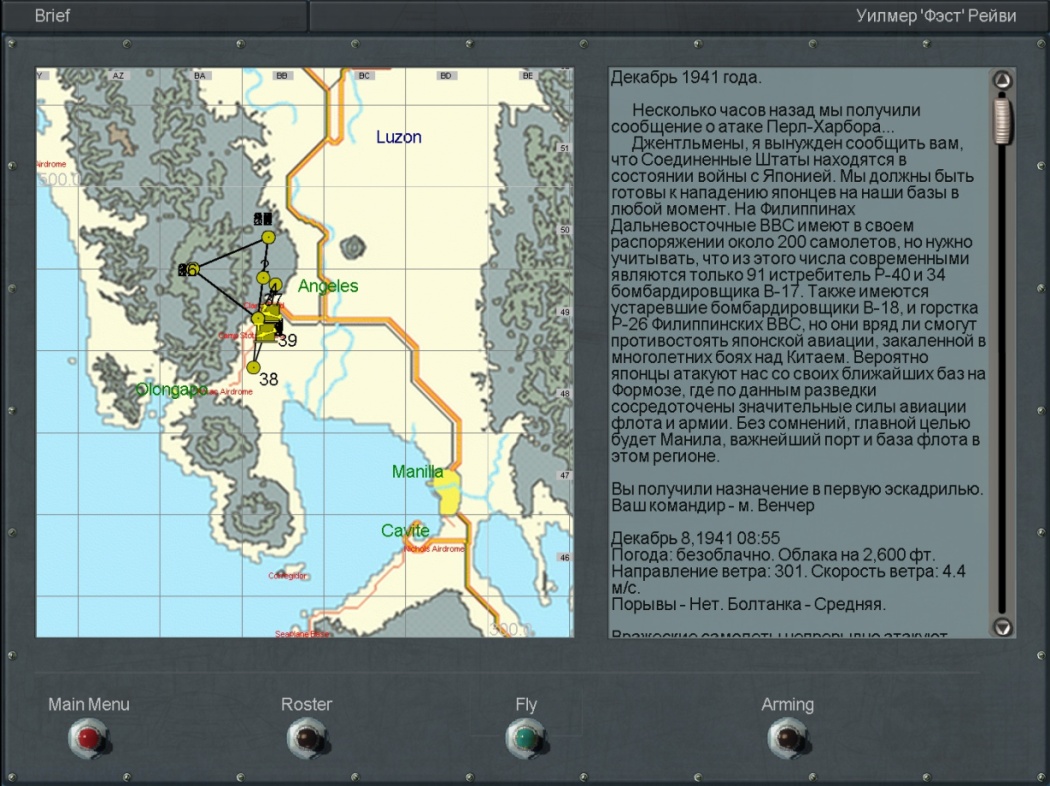Screen dimensions: 1050x786
Task: Open the Arming screen button
Action: [x=787, y=738]
